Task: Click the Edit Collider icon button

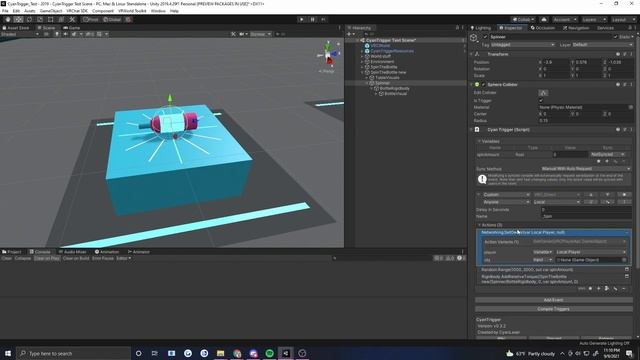Action: click(543, 93)
